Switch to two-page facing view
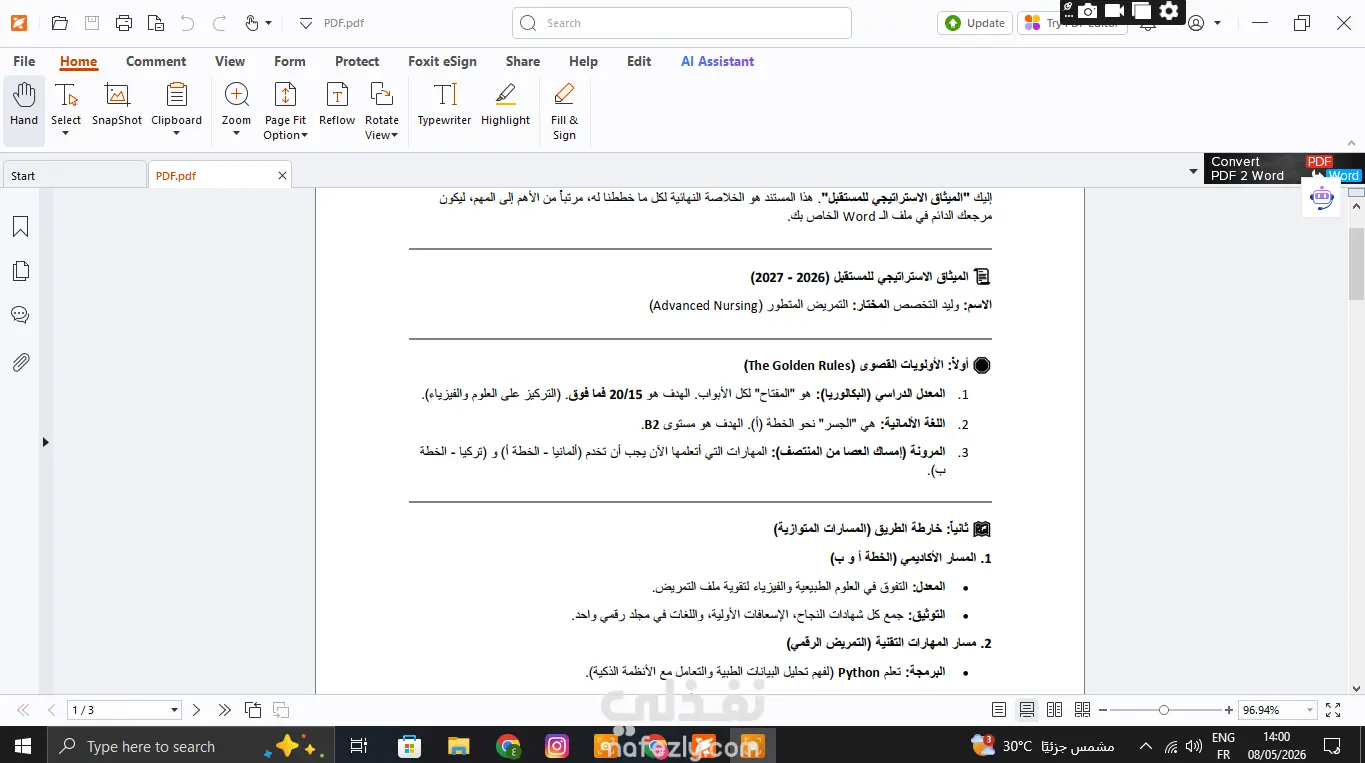Viewport: 1365px width, 763px height. pyautogui.click(x=1054, y=710)
